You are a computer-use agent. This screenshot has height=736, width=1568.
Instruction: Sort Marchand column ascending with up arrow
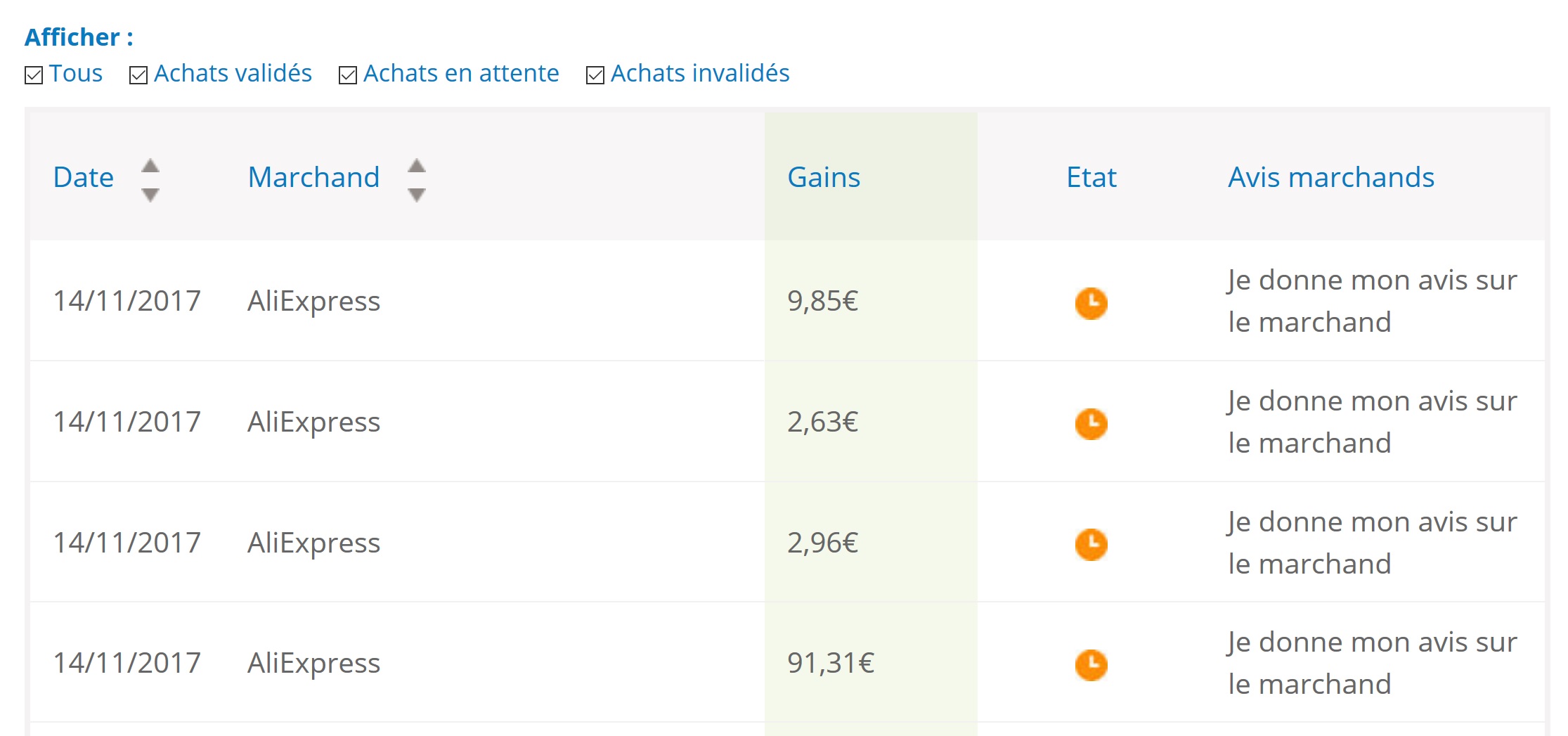click(417, 166)
